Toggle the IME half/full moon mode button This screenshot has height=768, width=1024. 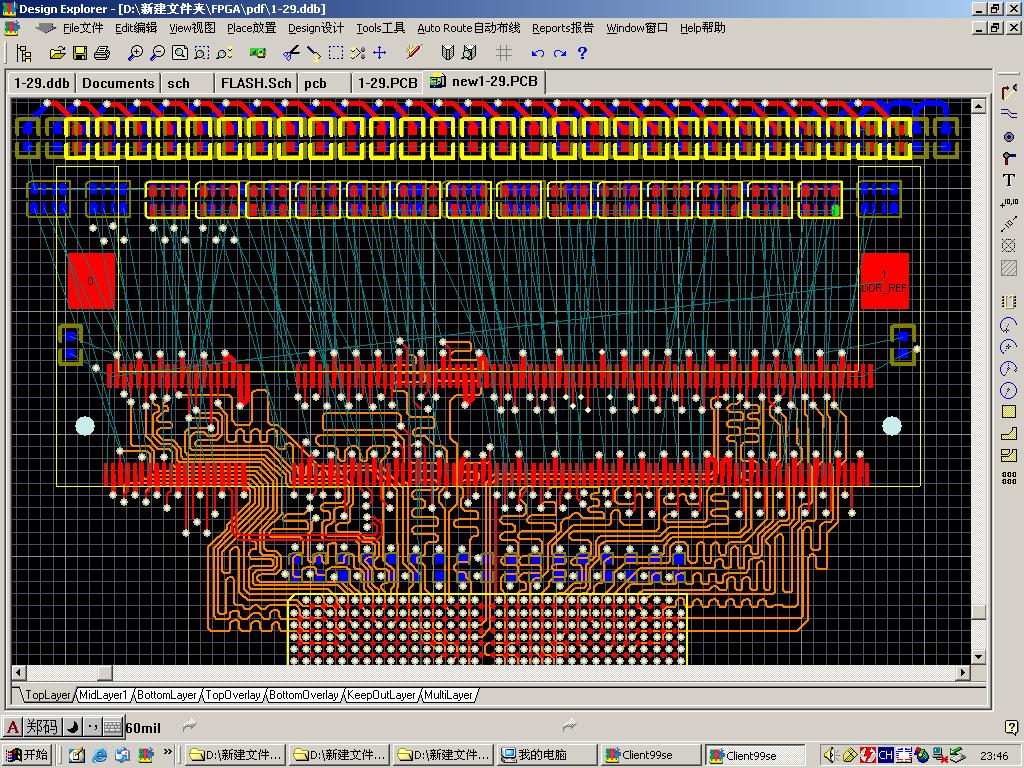tap(72, 727)
